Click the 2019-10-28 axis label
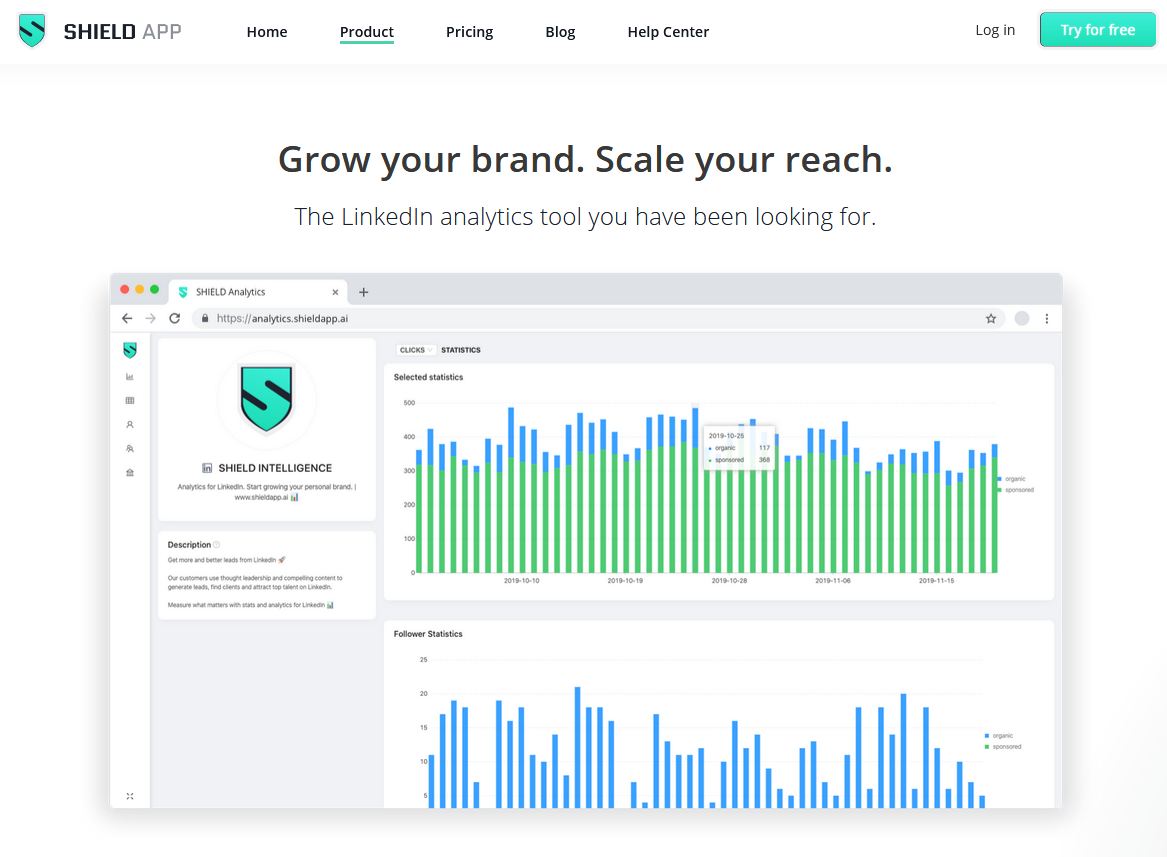Image resolution: width=1167 pixels, height=857 pixels. point(729,581)
